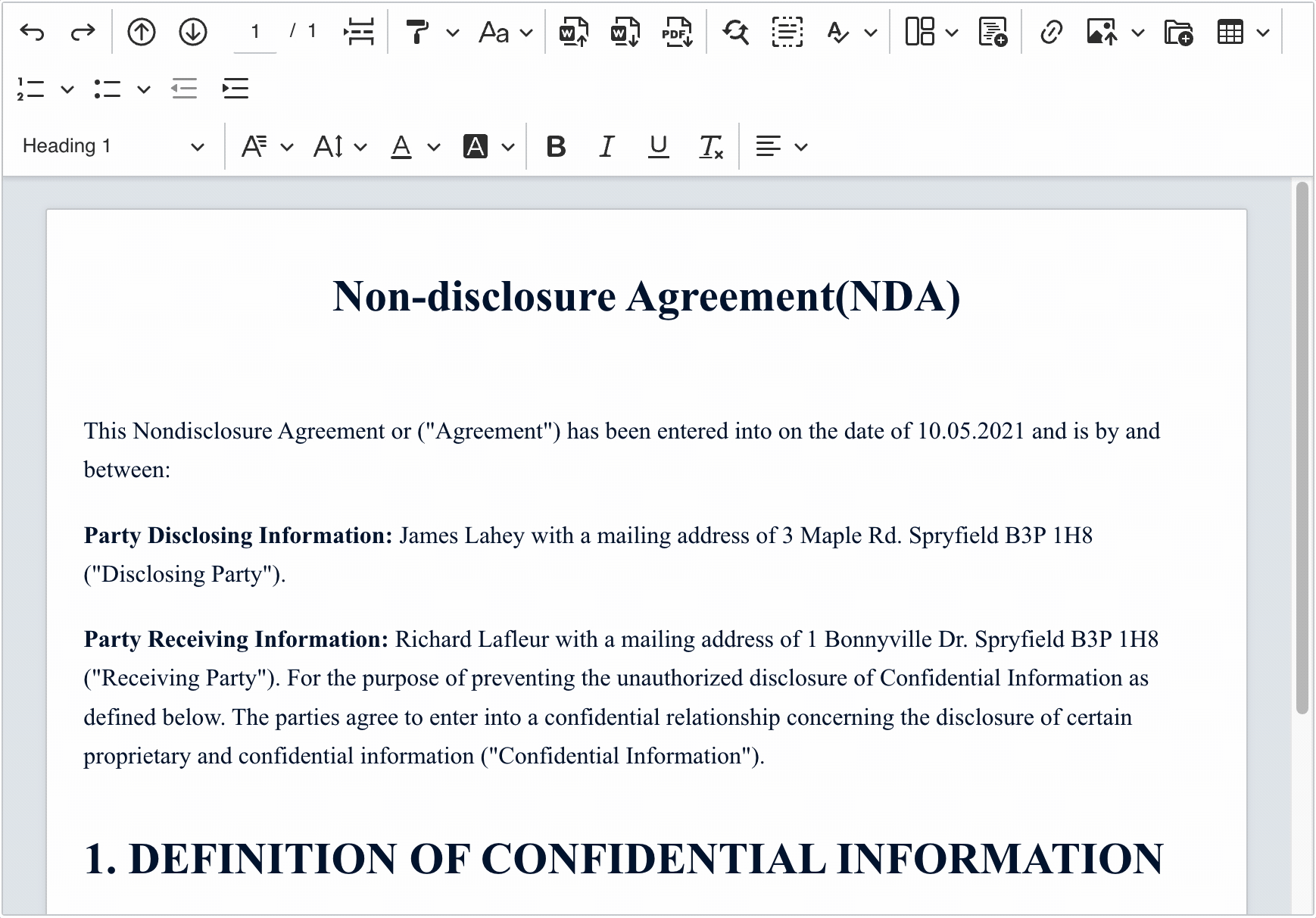Open the numbered list style options arrow
The image size is (1316, 918).
click(x=67, y=89)
